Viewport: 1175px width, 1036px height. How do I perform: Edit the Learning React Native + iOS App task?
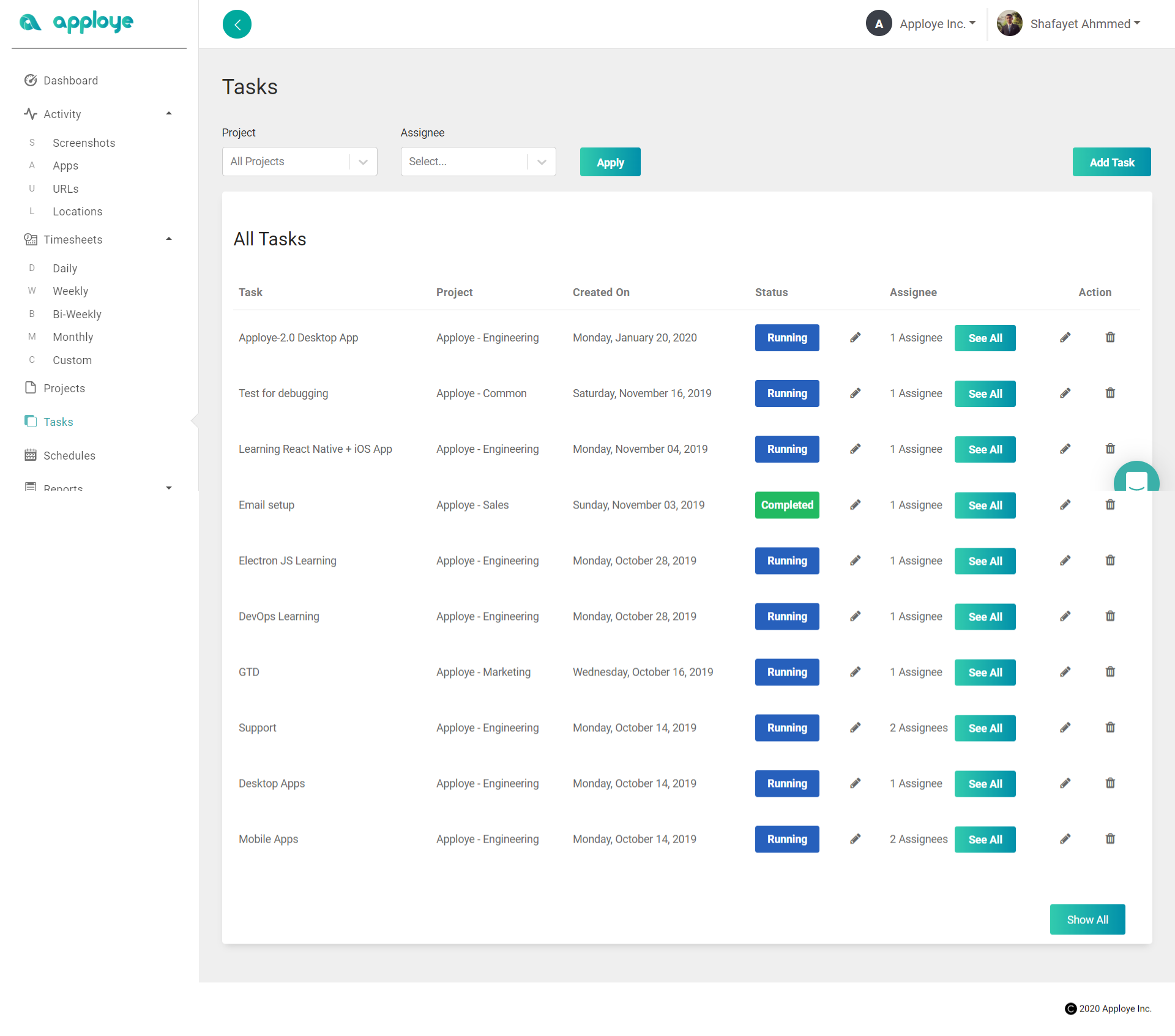coord(1065,449)
